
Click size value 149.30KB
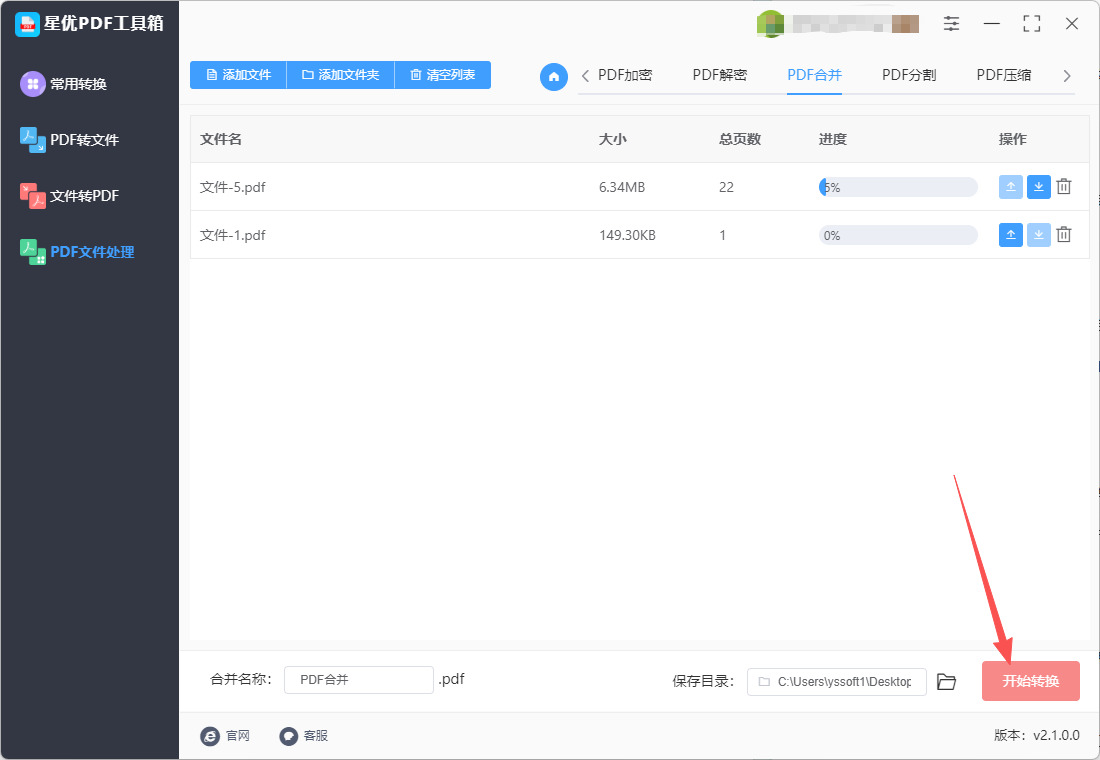[627, 235]
